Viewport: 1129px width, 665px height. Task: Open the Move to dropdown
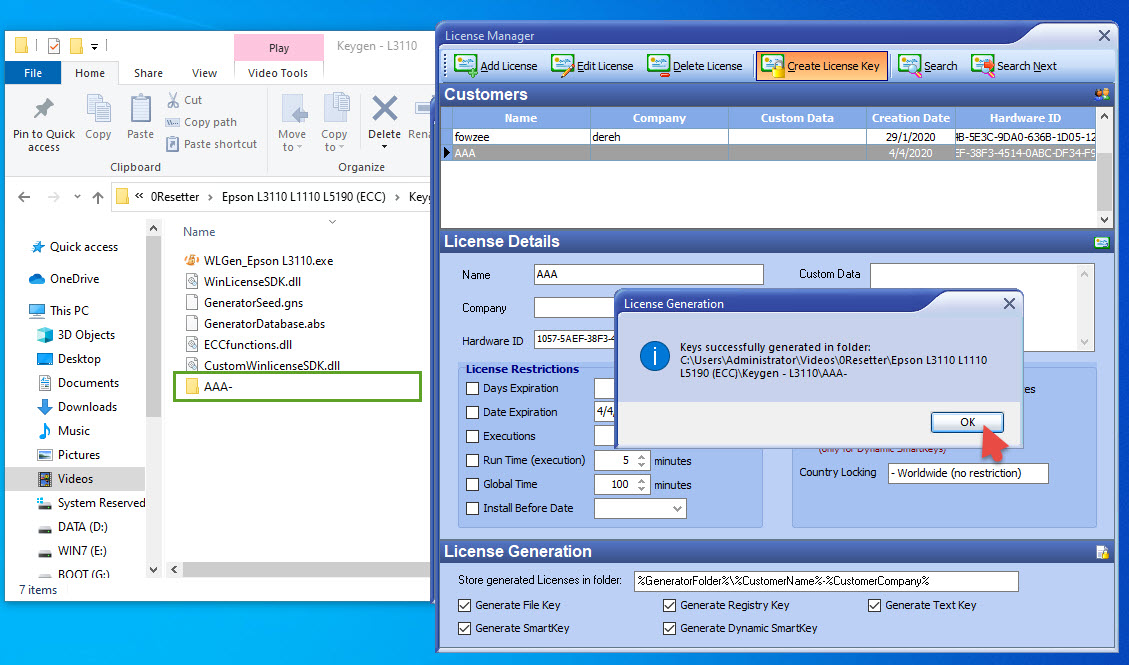(x=292, y=123)
